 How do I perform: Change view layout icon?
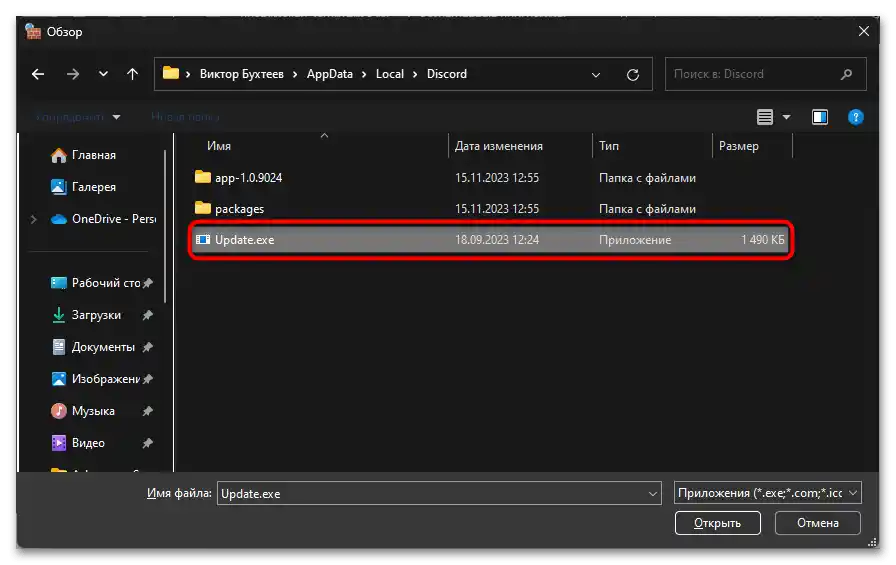pyautogui.click(x=765, y=117)
